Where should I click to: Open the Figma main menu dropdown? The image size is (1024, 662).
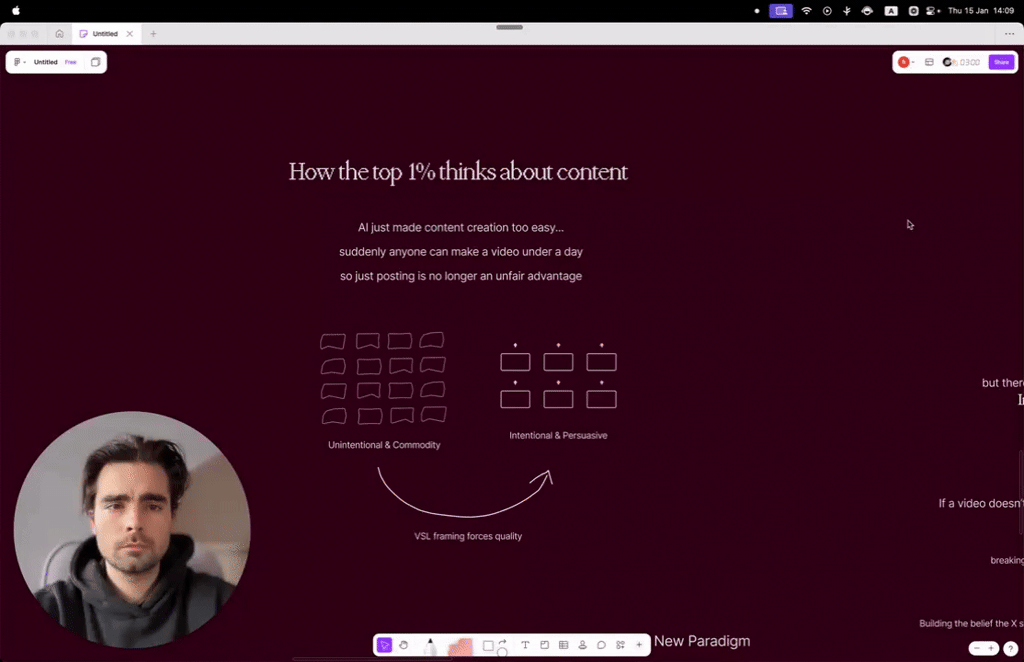click(20, 62)
